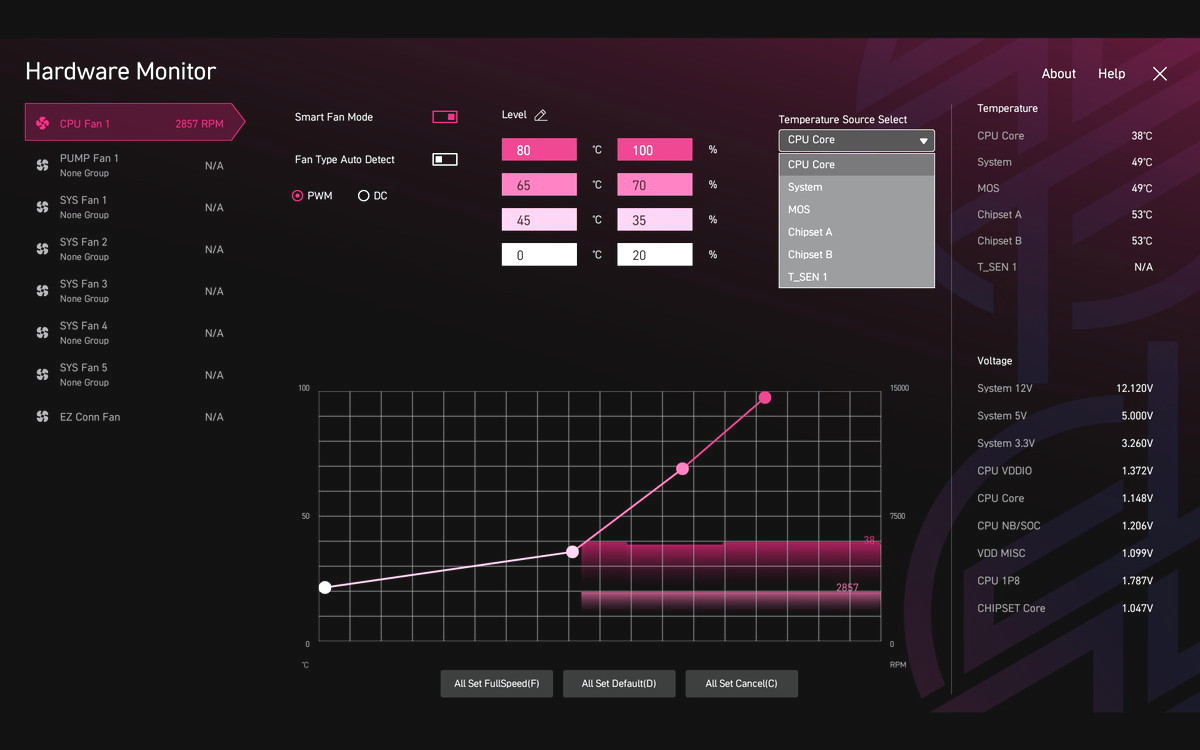
Task: Select the DC radio button
Action: click(x=363, y=196)
